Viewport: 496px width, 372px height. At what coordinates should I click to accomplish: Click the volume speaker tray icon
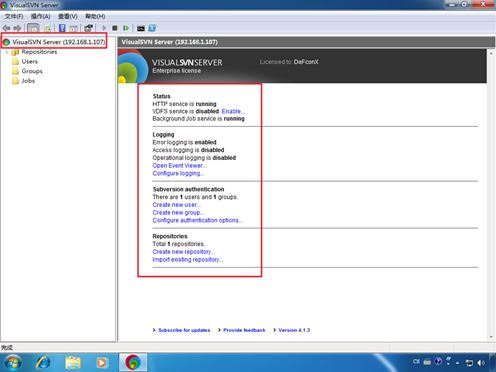pos(481,363)
